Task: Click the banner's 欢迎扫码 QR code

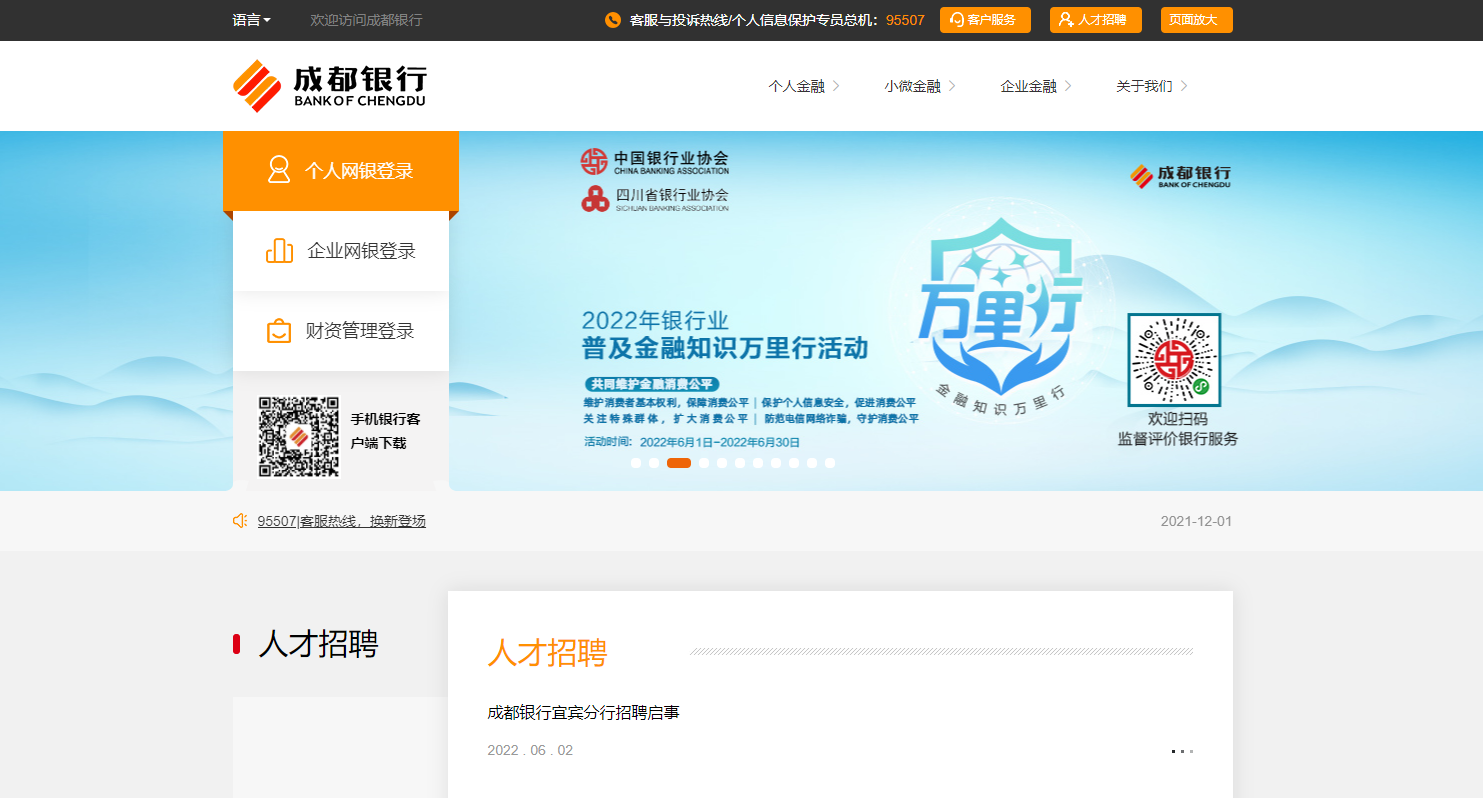Action: tap(1174, 359)
